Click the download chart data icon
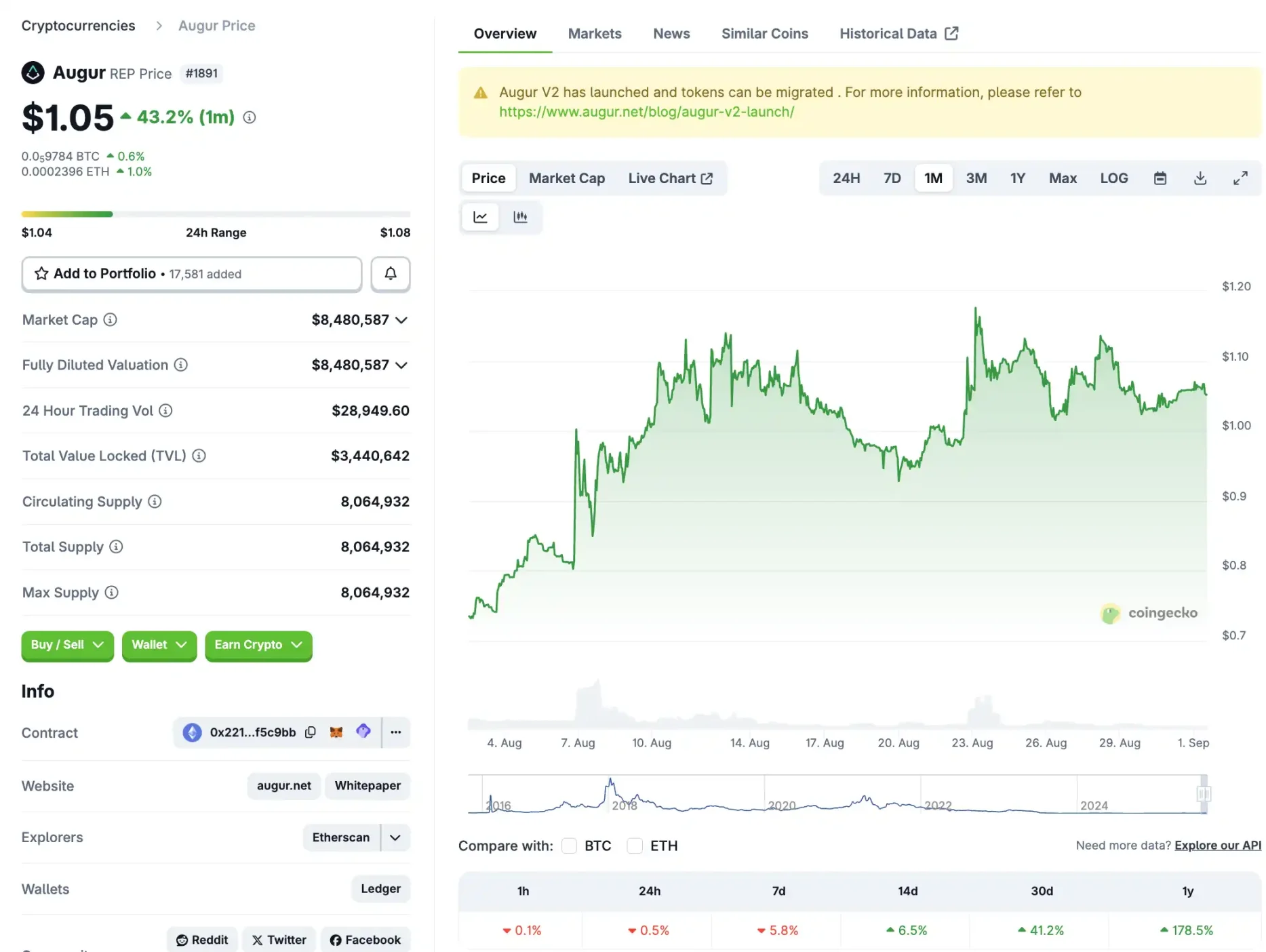The image size is (1266, 952). click(1200, 178)
